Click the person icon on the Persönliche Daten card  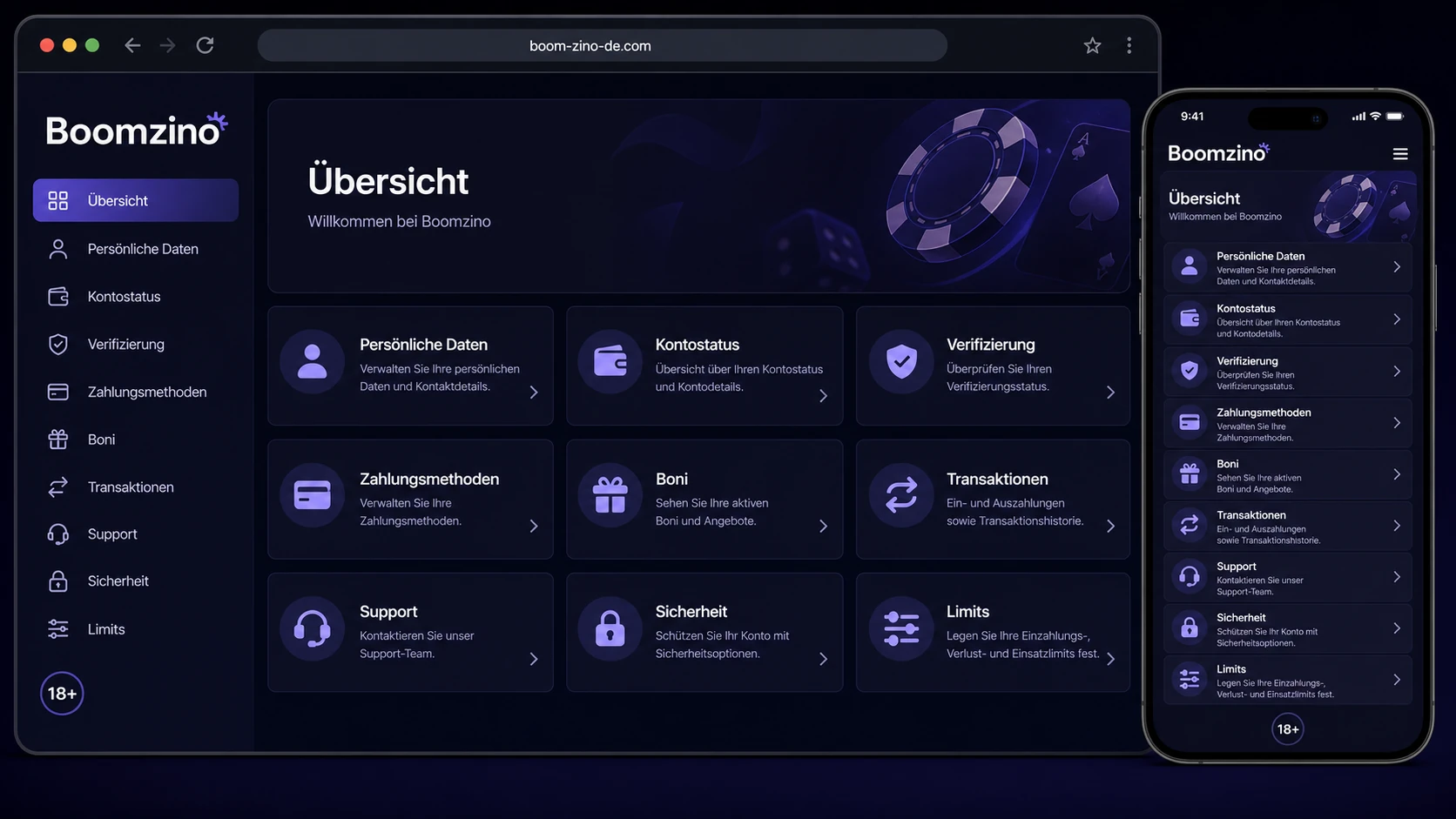pos(313,362)
